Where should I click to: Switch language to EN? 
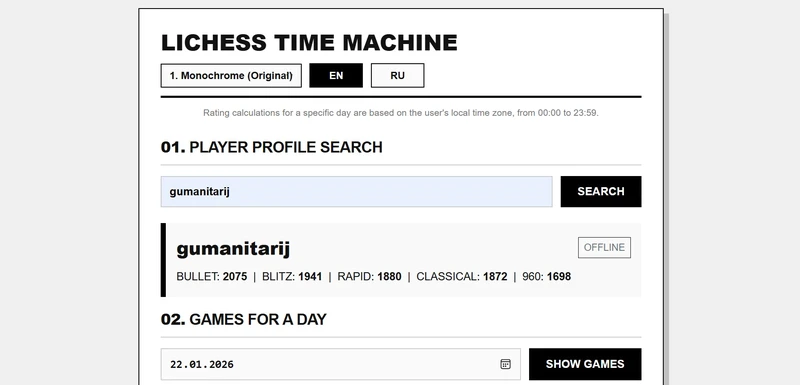click(x=336, y=75)
